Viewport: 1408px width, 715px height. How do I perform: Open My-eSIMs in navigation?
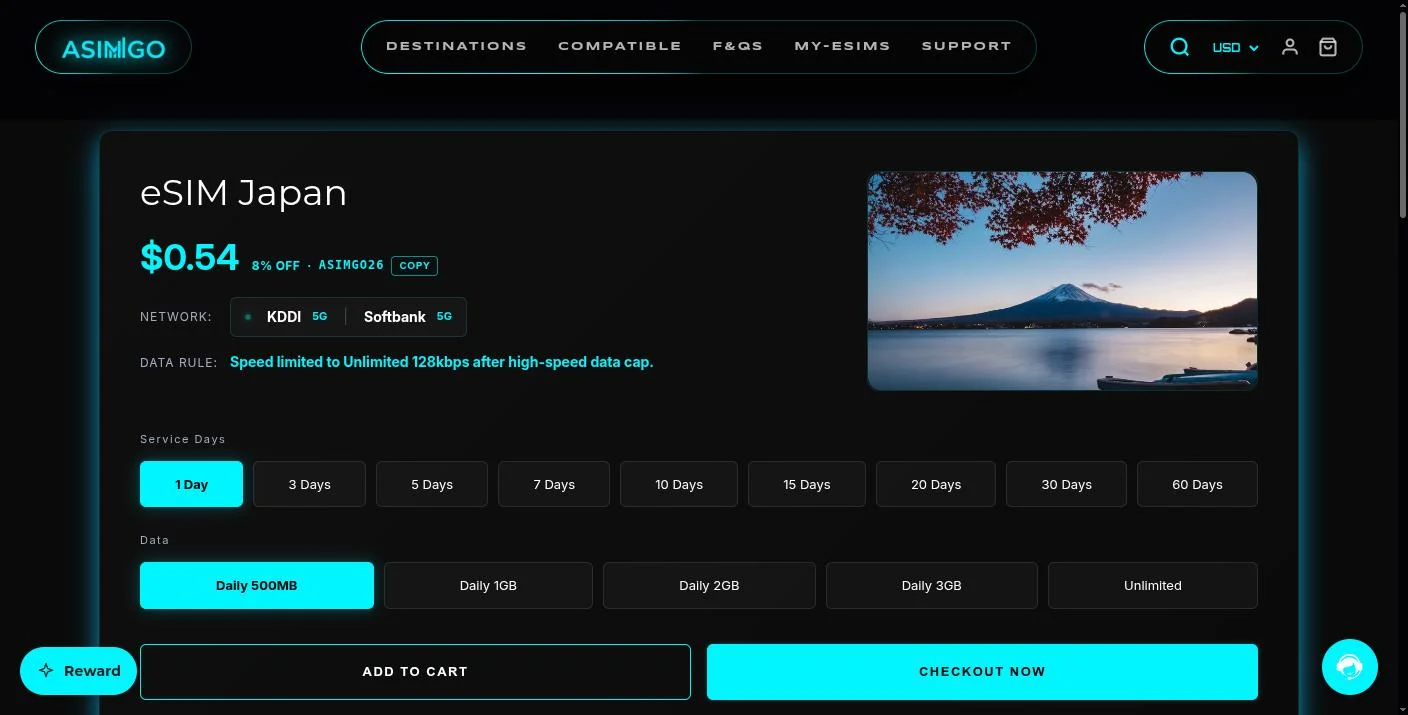click(842, 46)
